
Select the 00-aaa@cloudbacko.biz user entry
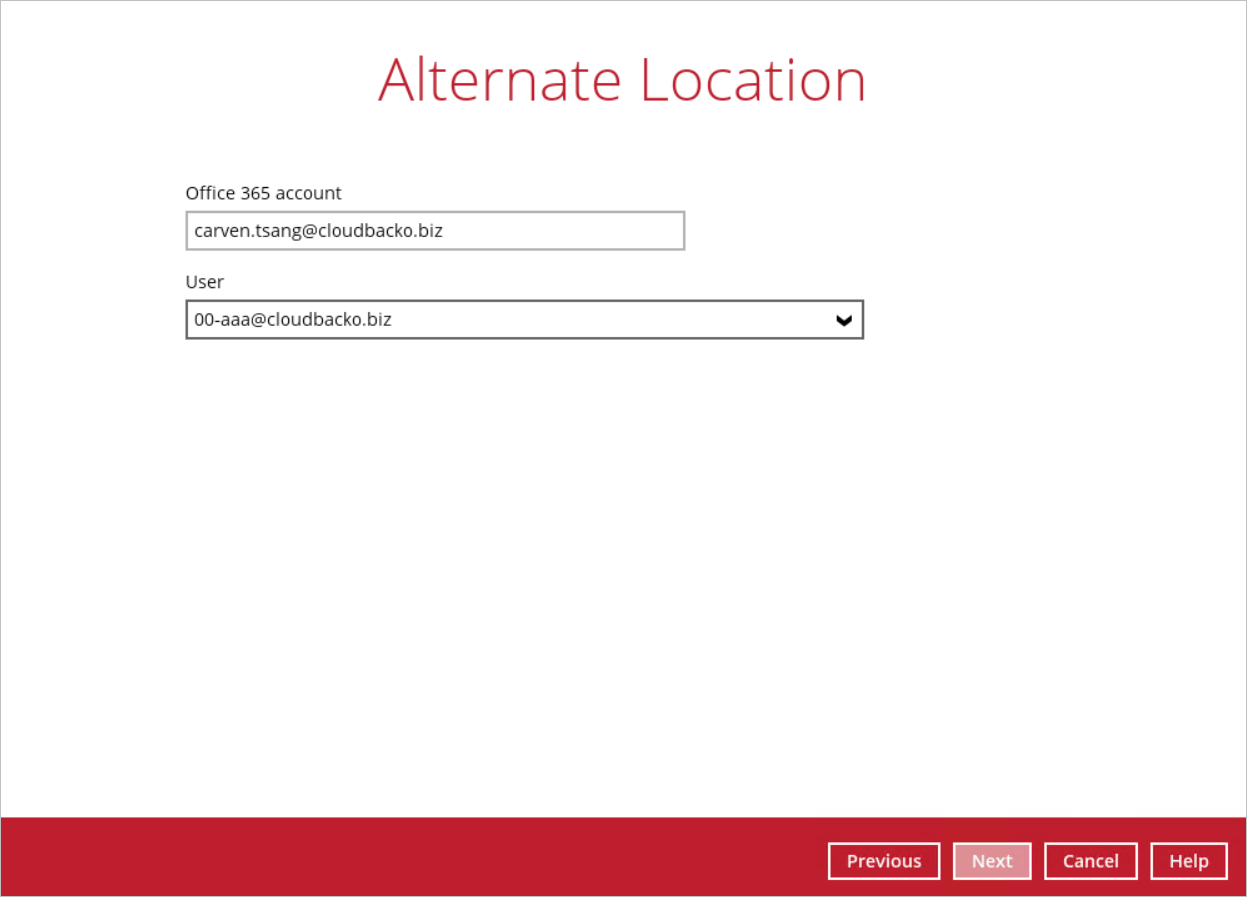tap(293, 320)
